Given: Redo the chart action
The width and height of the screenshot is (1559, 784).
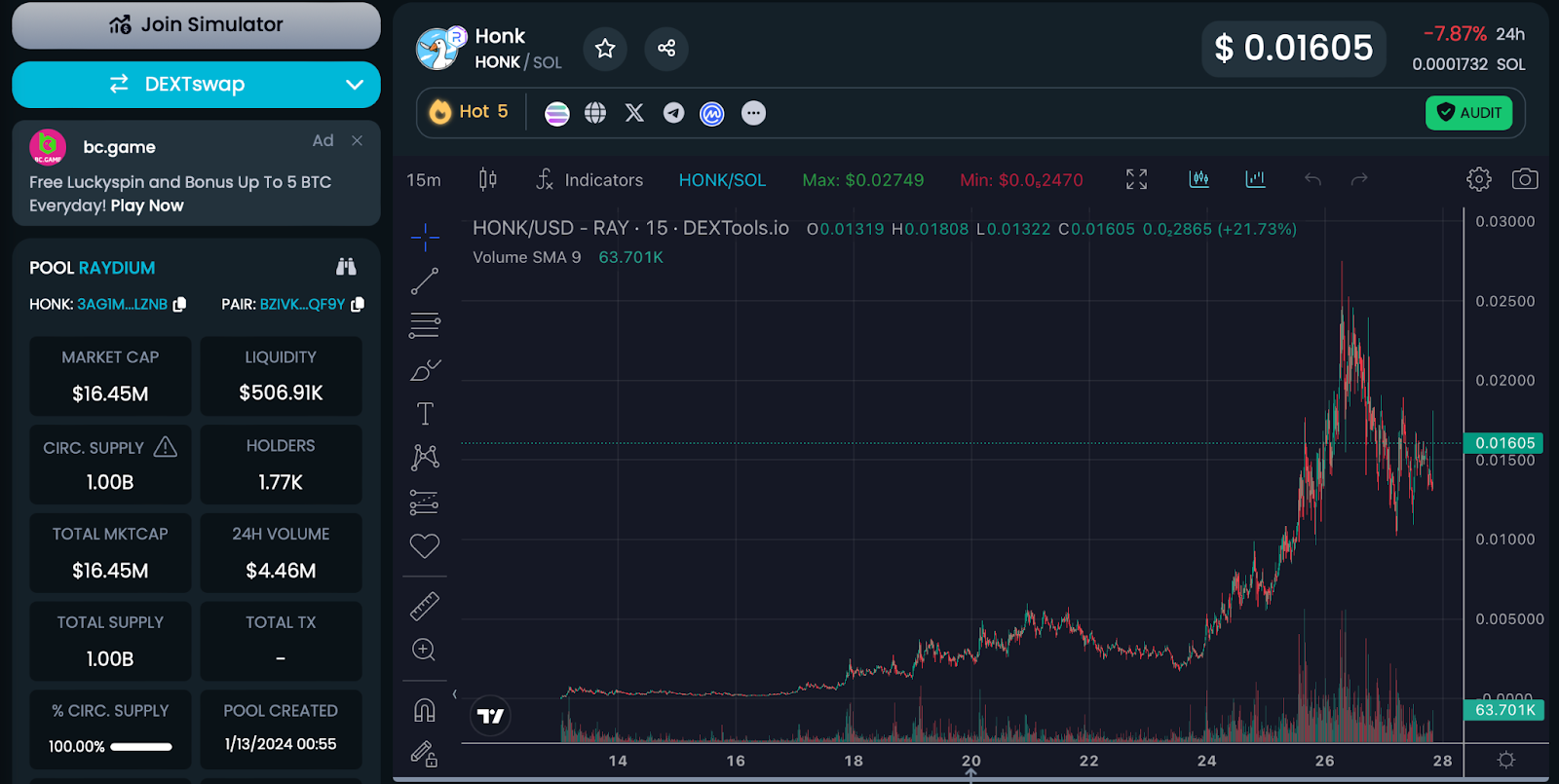Looking at the screenshot, I should pos(1359,179).
